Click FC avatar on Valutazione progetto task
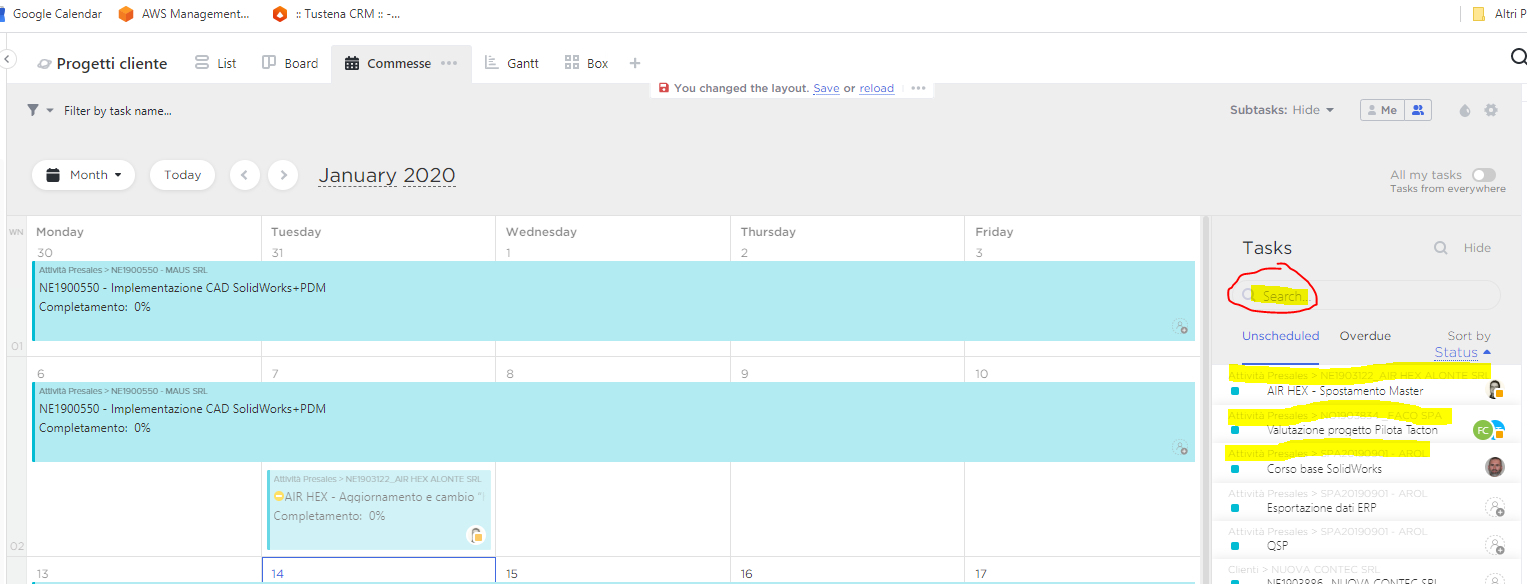Screen dimensions: 1527x584 click(x=1483, y=430)
